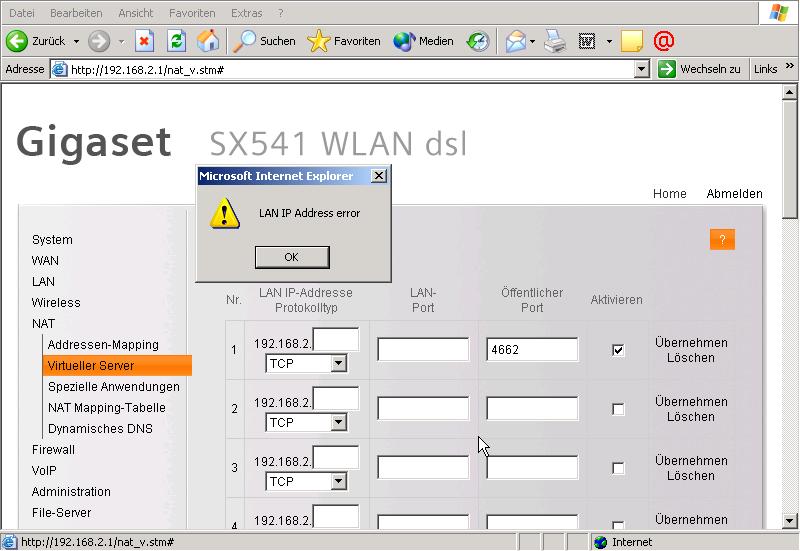
Task: Close the Microsoft Internet Explorer dialog
Action: 379,176
